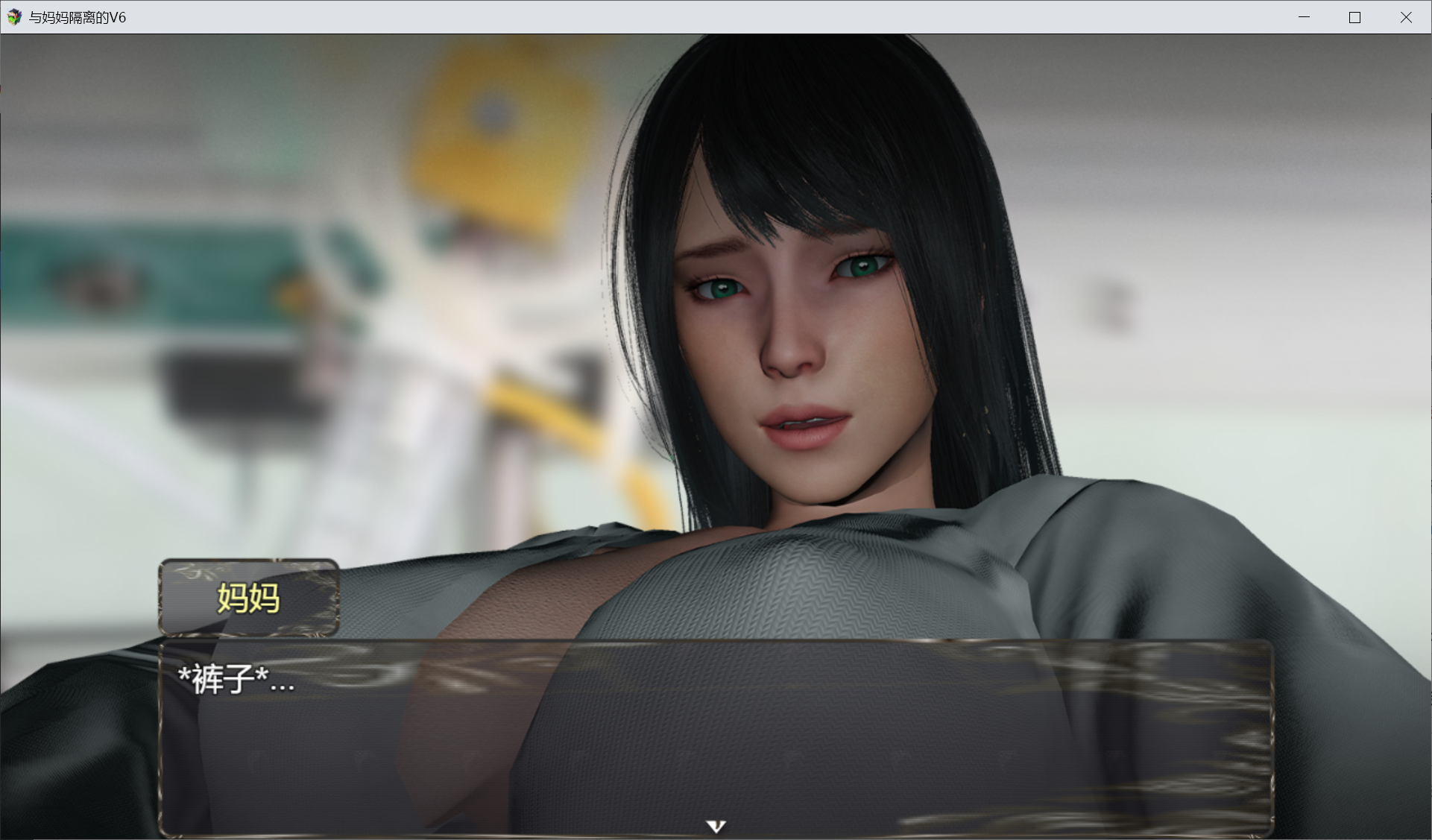Viewport: 1432px width, 840px height.
Task: Maximize the game window
Action: click(1354, 17)
